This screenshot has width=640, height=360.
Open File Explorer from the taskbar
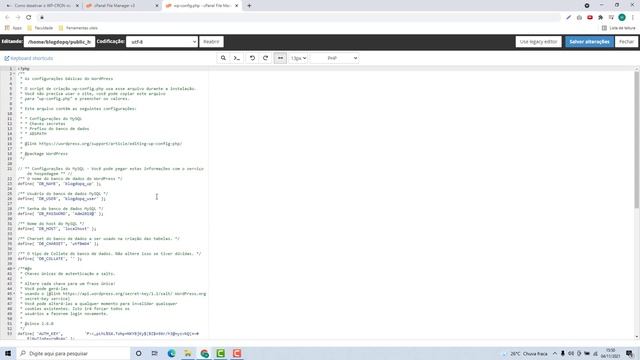pyautogui.click(x=188, y=353)
